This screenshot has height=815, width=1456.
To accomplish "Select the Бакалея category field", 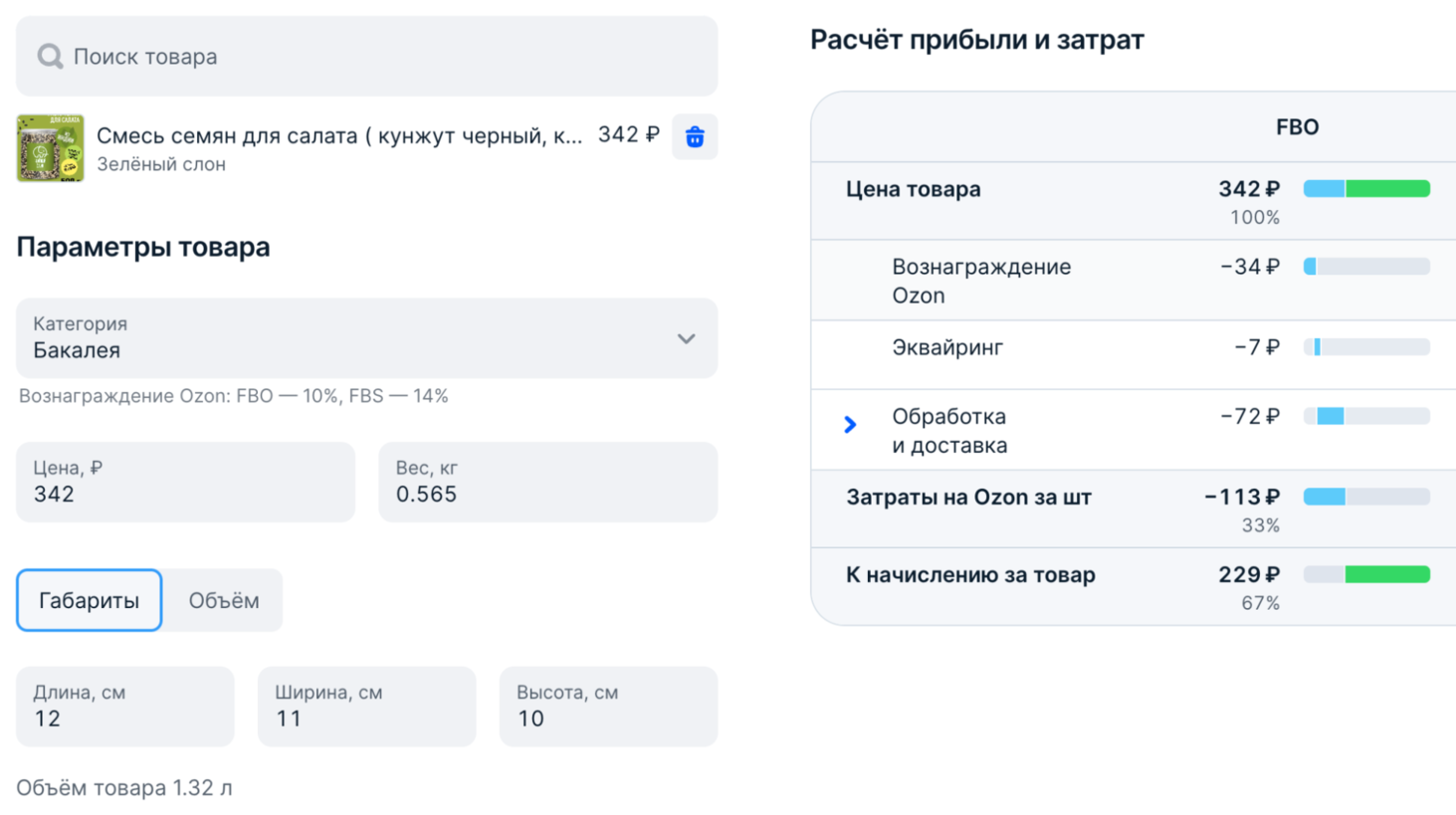I will tap(338, 338).
